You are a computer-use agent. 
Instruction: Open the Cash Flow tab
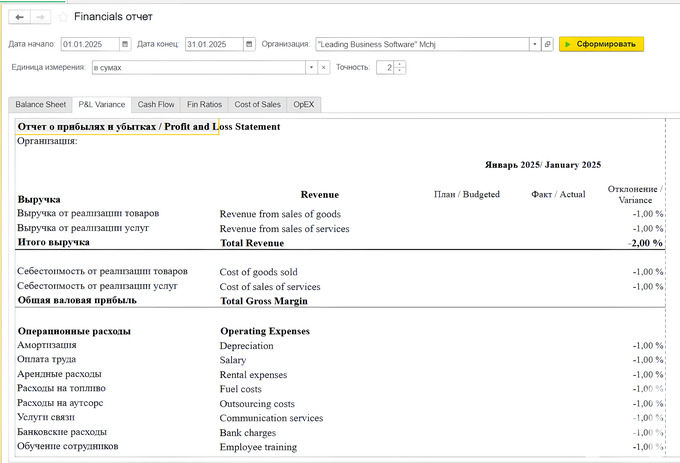pyautogui.click(x=156, y=104)
